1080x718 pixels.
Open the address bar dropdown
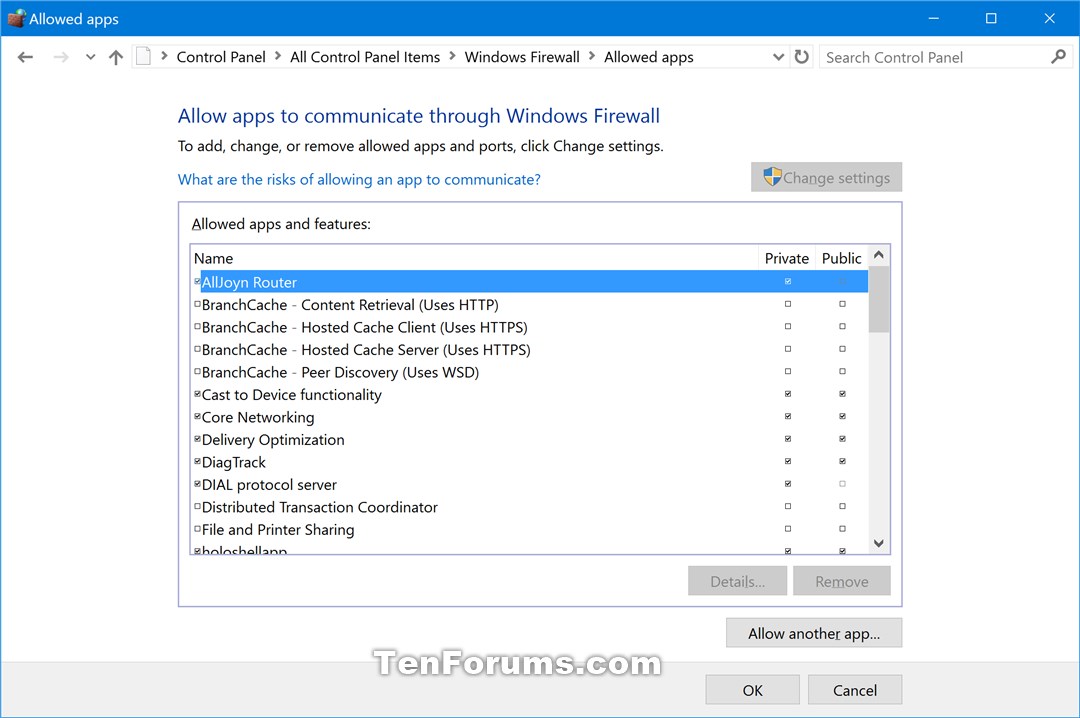(778, 57)
